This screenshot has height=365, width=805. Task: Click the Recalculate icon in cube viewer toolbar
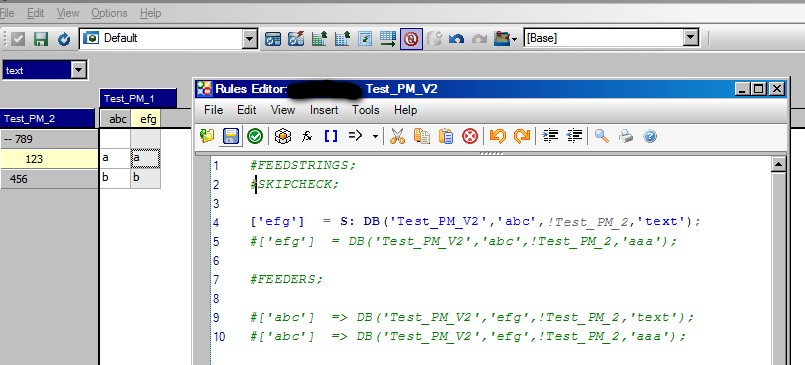[64, 39]
